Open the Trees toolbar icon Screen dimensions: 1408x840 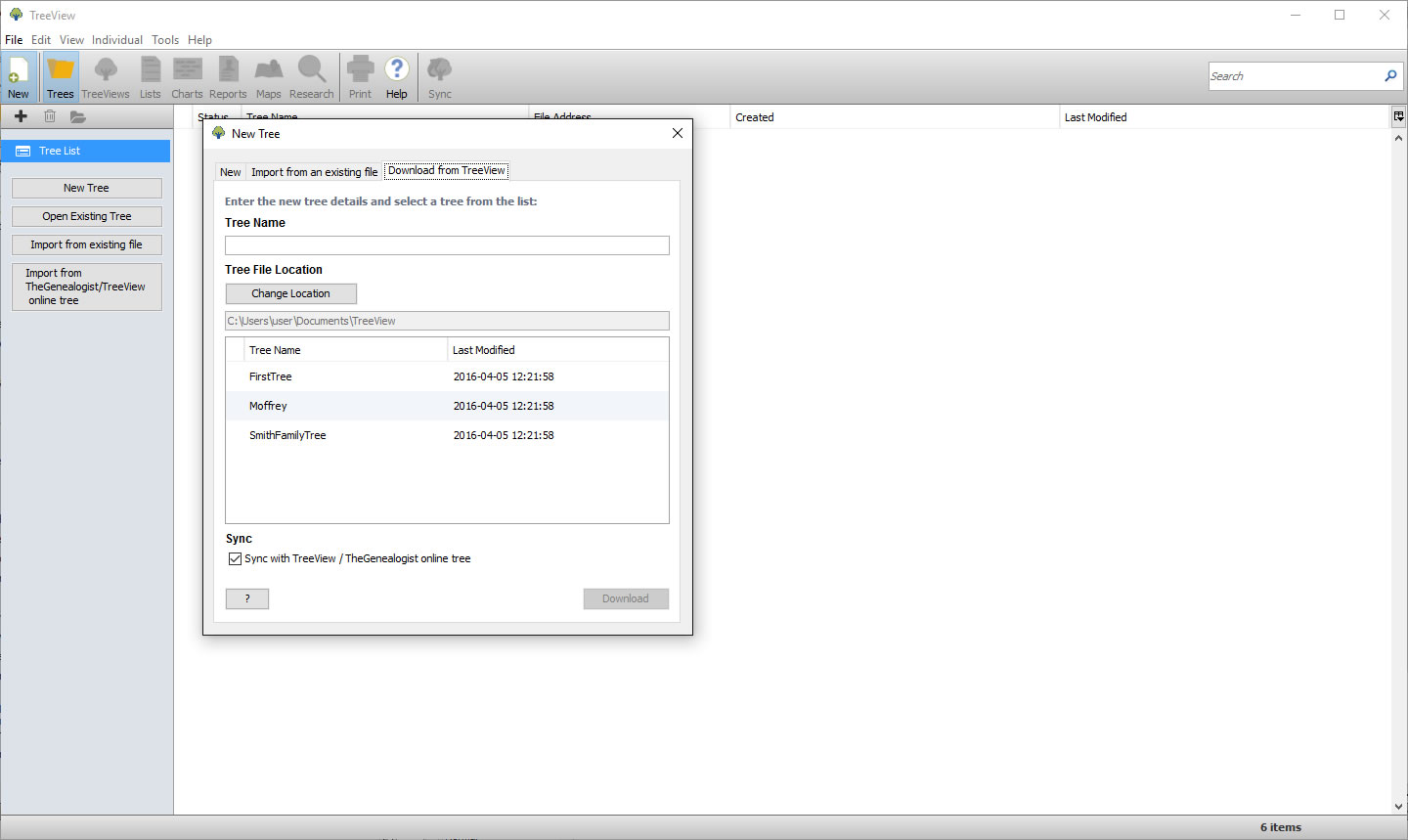coord(61,77)
